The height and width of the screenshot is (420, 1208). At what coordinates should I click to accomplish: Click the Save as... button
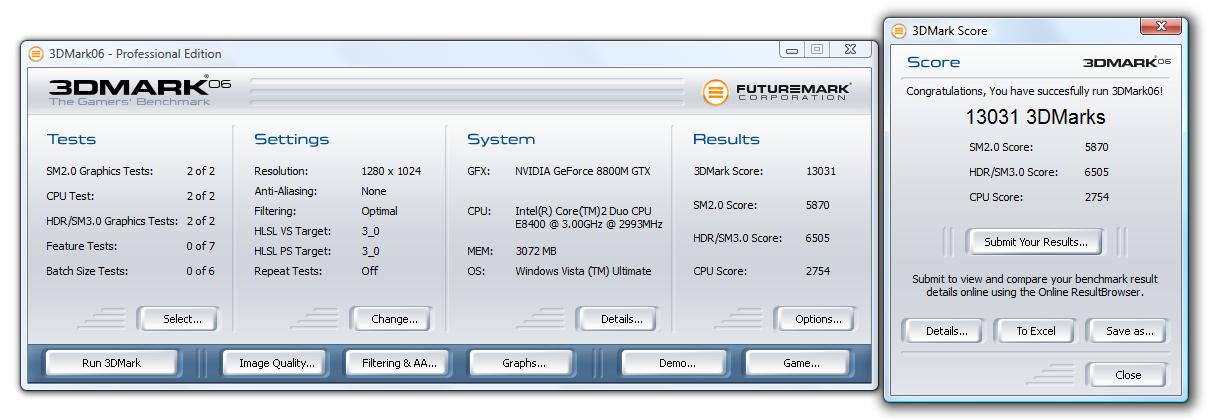pos(1129,331)
